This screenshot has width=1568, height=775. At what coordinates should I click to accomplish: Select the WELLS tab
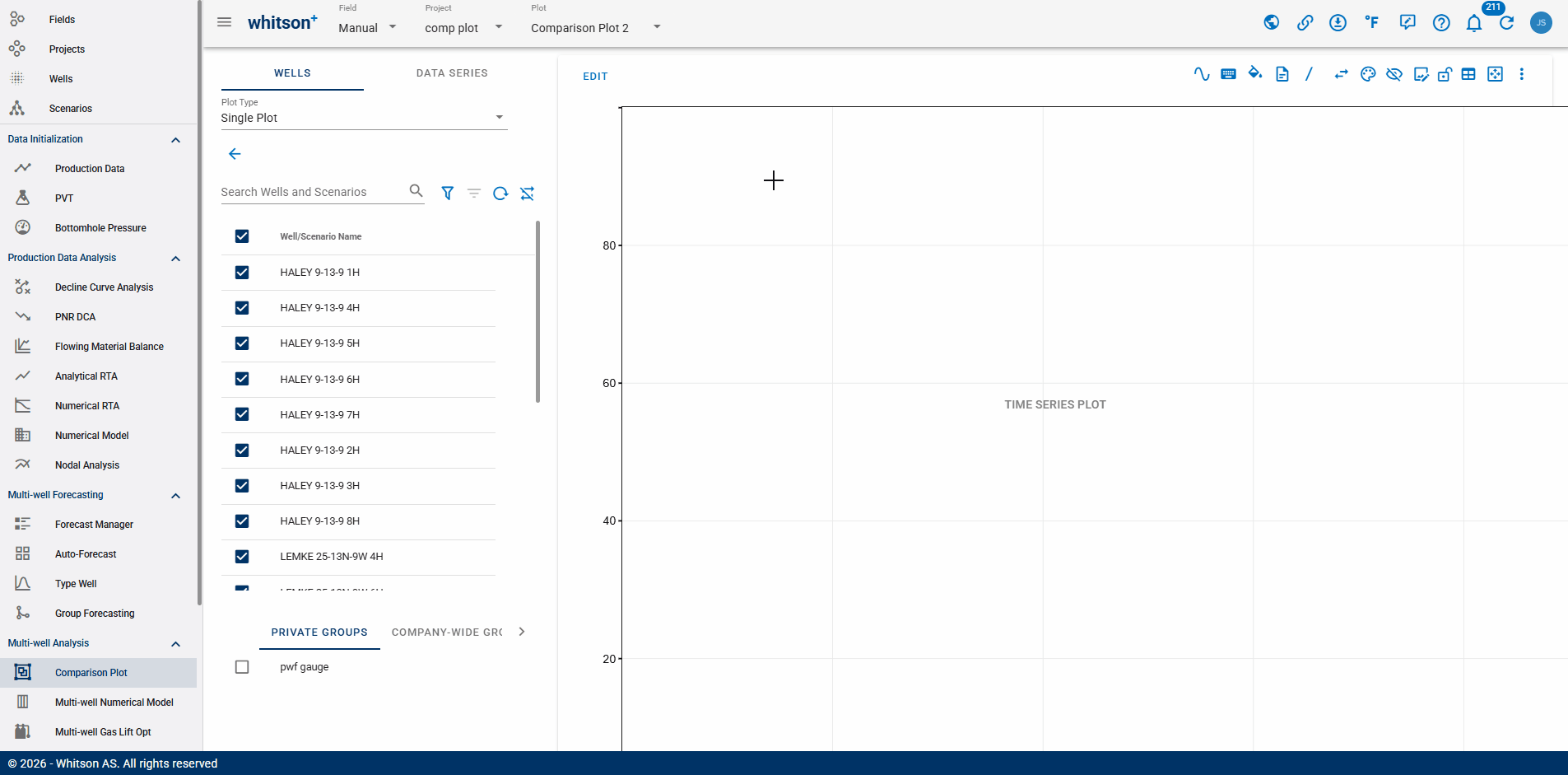click(292, 73)
